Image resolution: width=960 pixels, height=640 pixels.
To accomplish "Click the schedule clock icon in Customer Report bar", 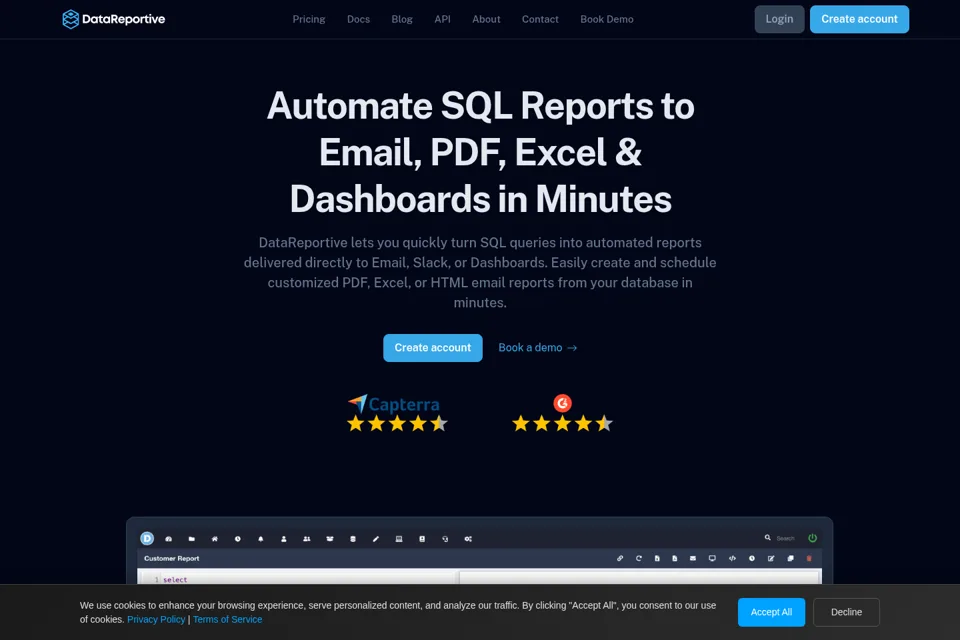I will [752, 559].
